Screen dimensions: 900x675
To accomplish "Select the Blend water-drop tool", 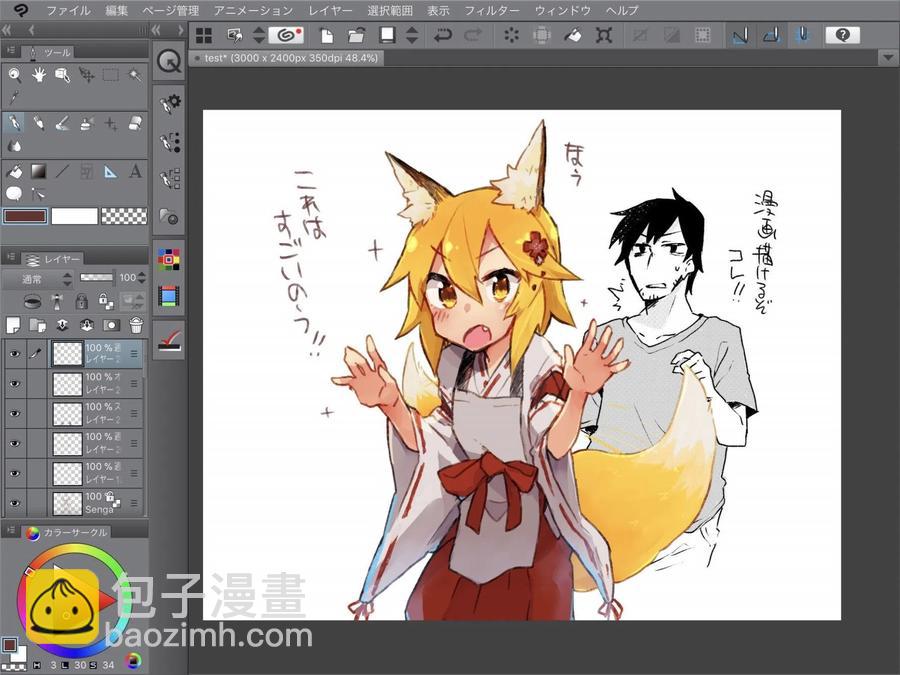I will click(14, 146).
